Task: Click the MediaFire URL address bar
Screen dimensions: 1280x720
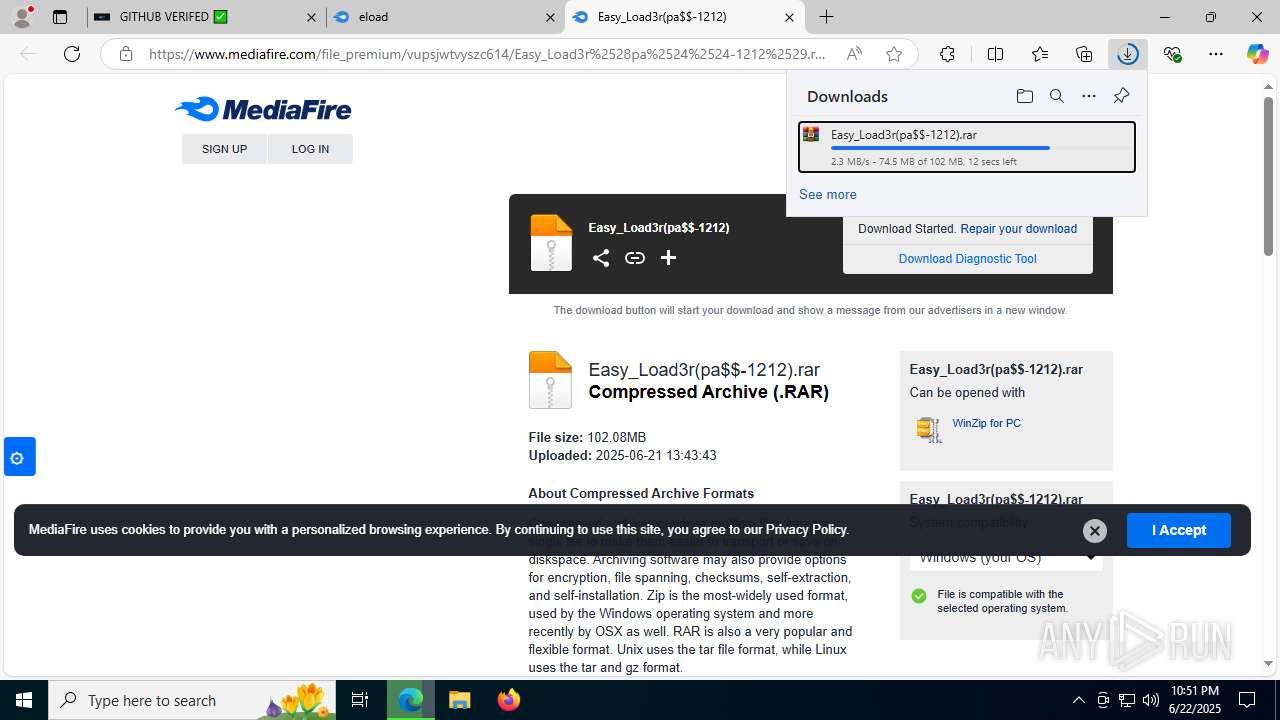Action: [x=487, y=54]
